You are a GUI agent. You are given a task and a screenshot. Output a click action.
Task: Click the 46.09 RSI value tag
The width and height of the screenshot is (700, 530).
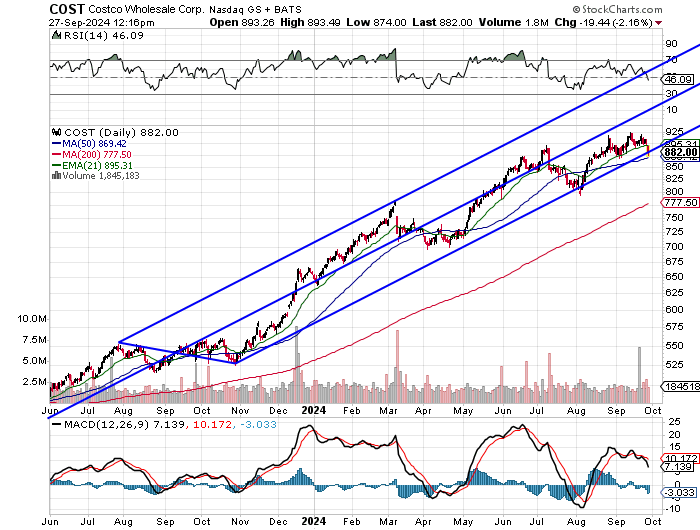click(x=677, y=79)
